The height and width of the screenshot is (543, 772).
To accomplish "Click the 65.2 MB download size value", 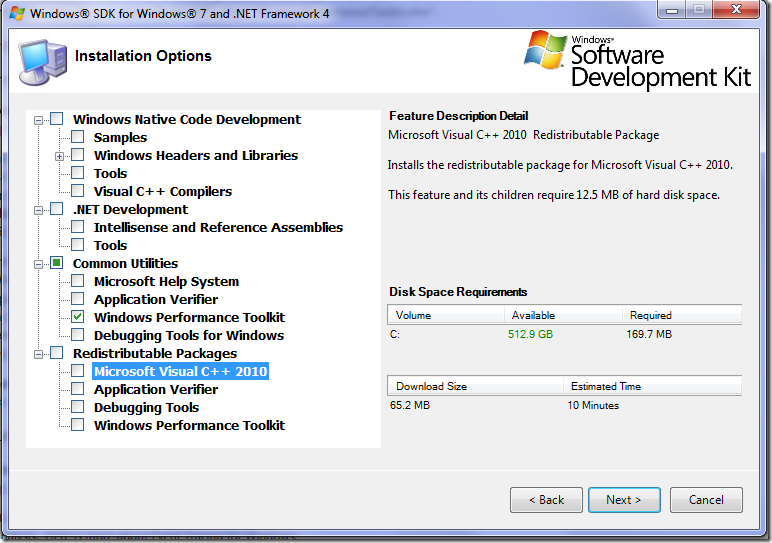I will [x=410, y=405].
